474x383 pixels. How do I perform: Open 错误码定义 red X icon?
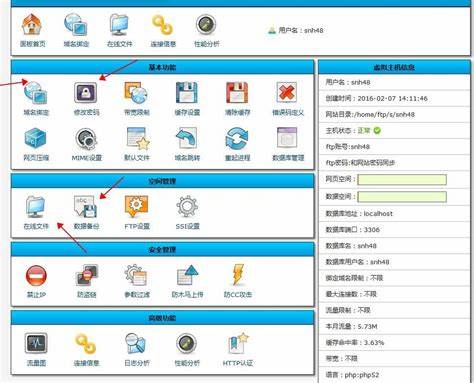(287, 92)
